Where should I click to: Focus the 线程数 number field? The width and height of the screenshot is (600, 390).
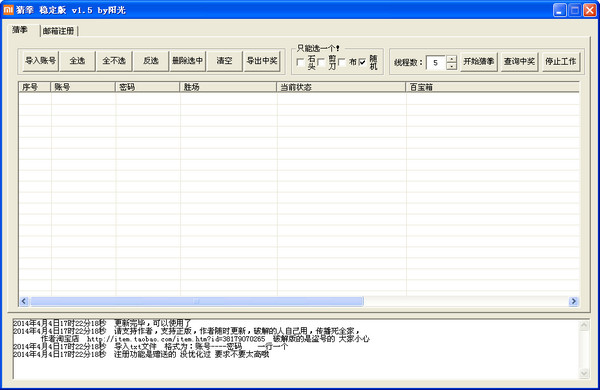coord(436,63)
